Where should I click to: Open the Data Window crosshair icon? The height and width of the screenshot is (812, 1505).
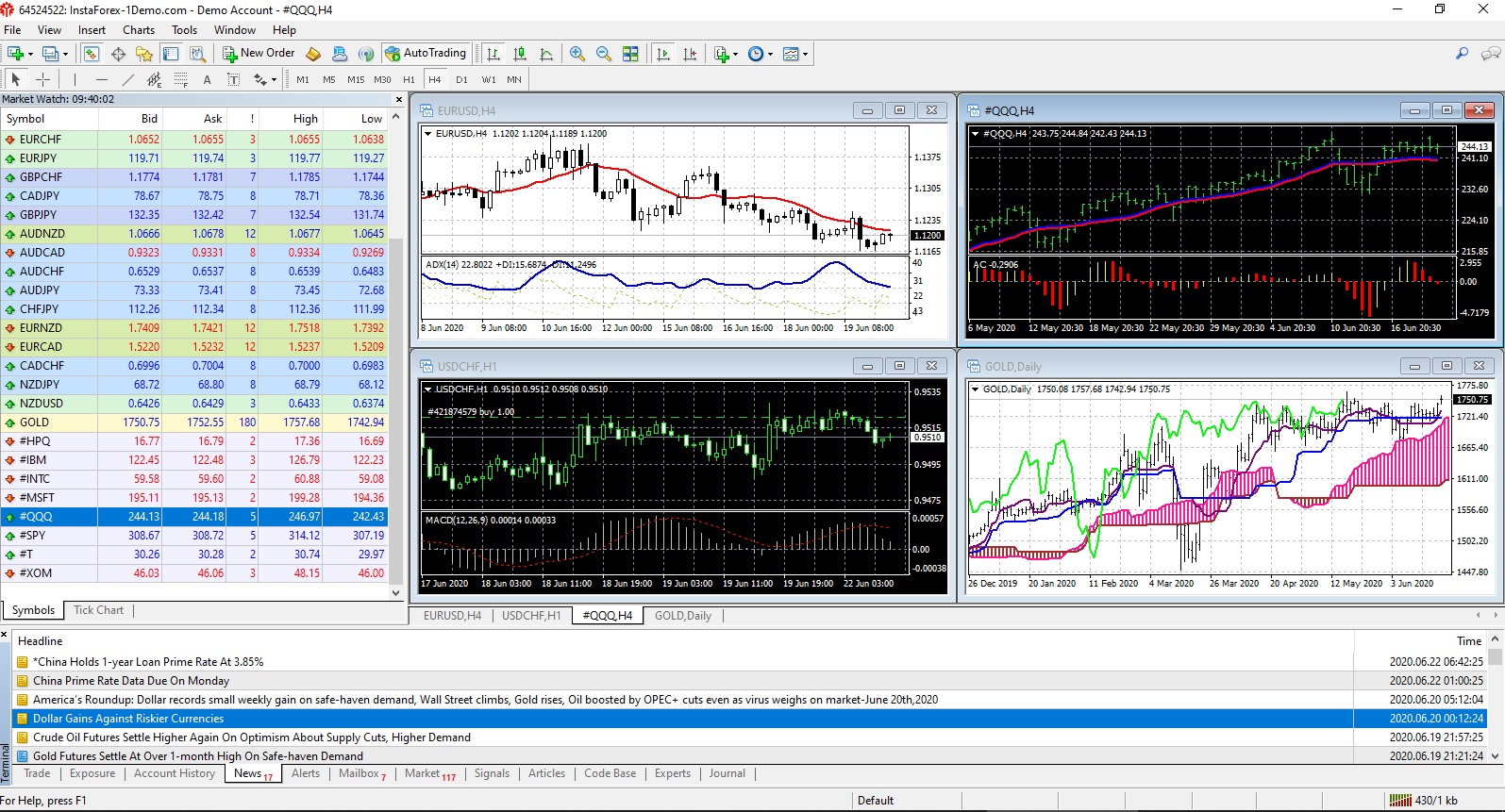click(118, 54)
